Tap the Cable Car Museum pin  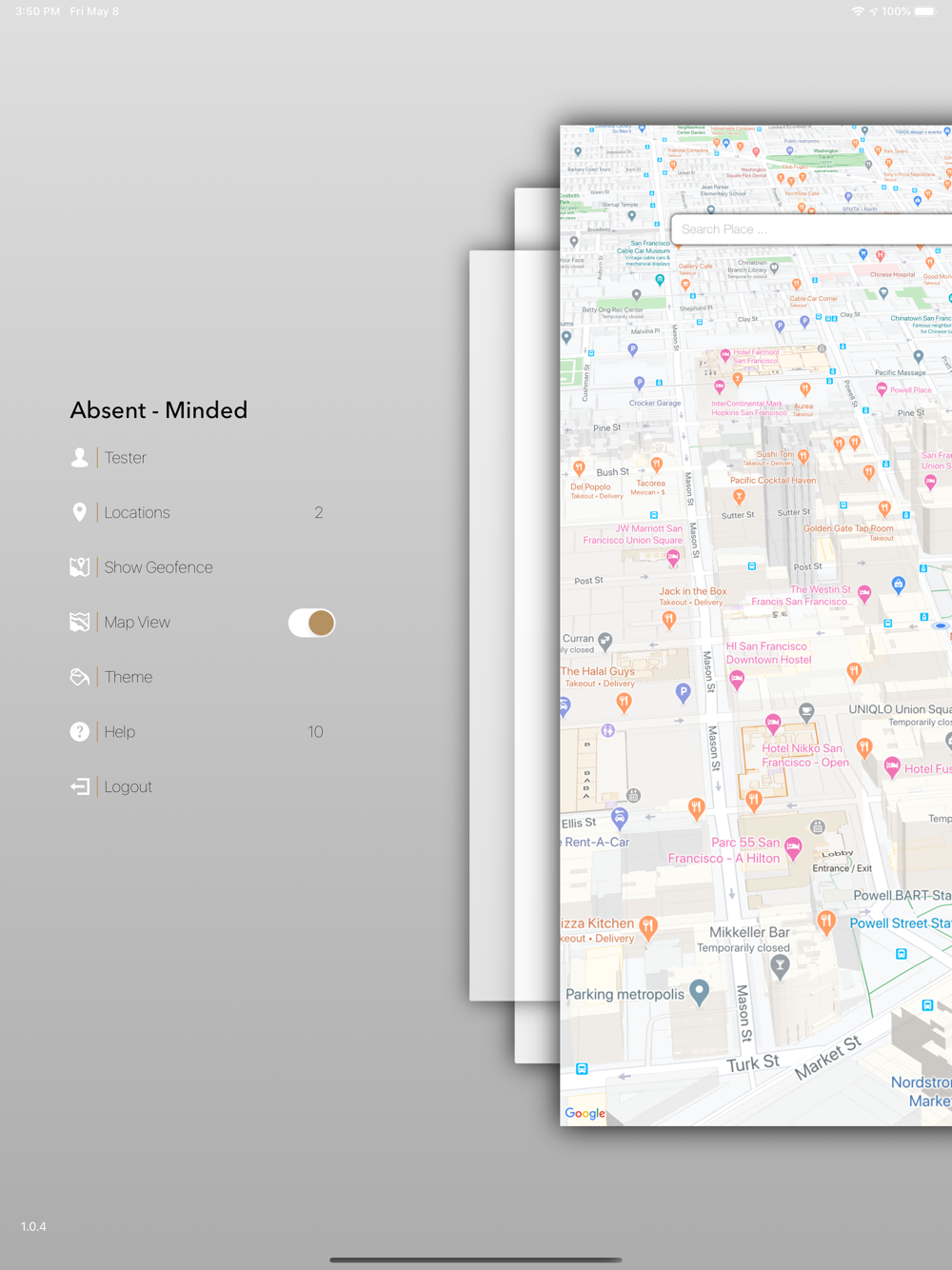(x=660, y=280)
